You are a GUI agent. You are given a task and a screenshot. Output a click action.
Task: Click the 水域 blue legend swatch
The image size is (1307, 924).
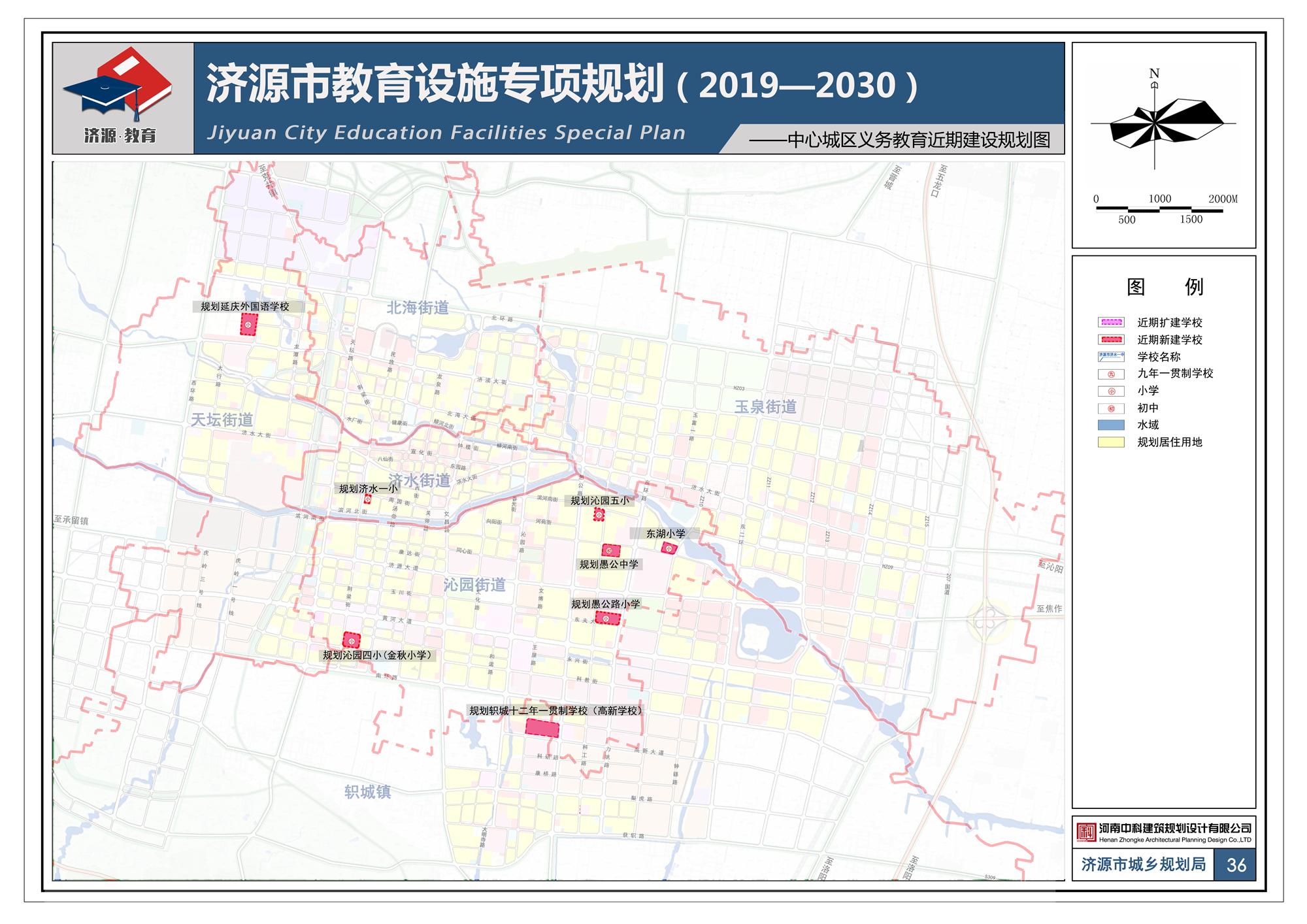click(x=1111, y=425)
